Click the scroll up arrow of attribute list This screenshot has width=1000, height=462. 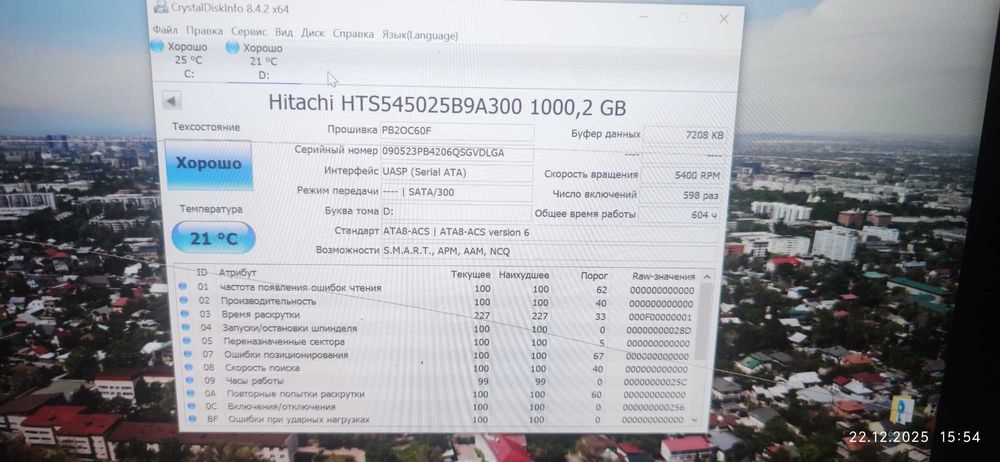tap(706, 277)
